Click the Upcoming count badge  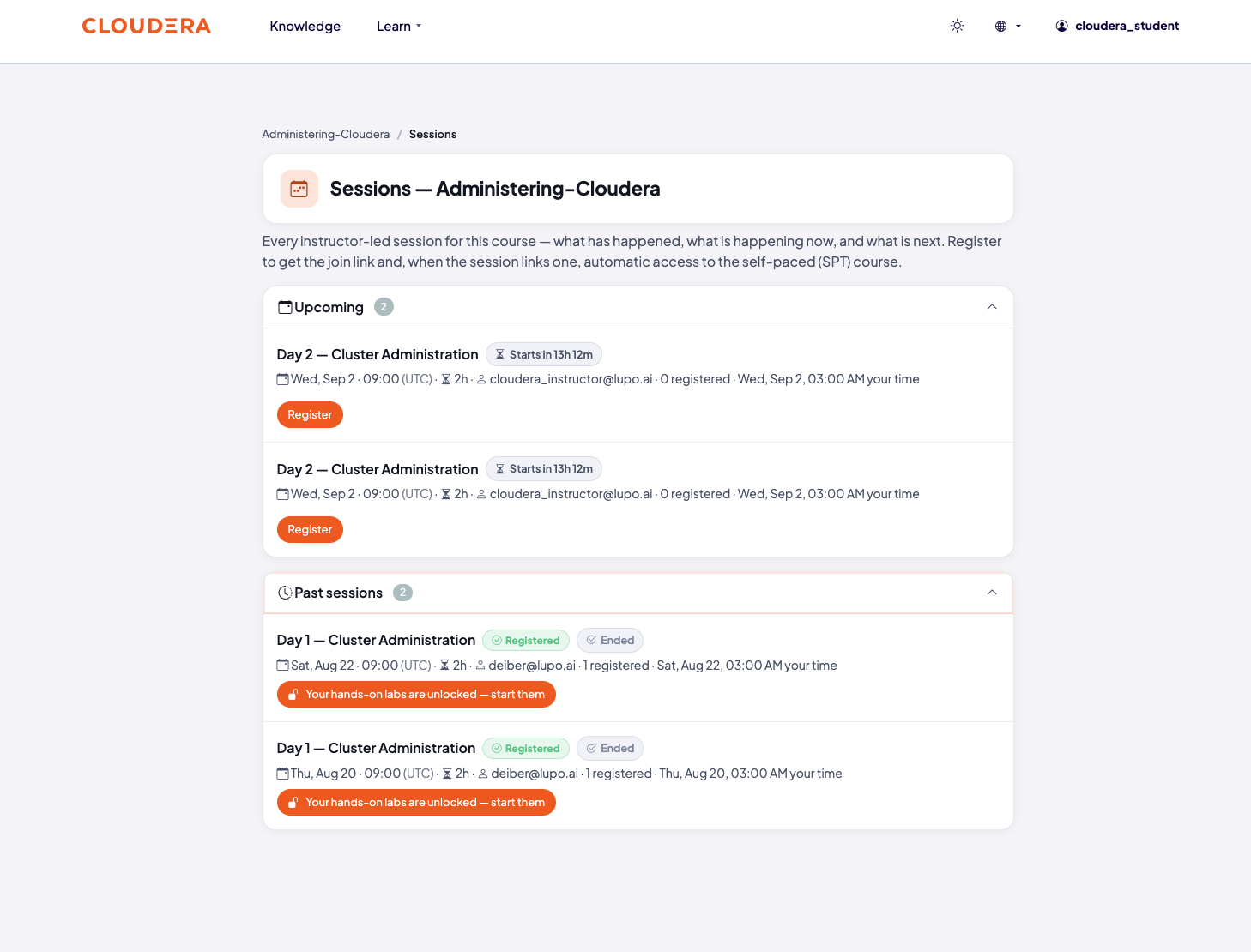tap(384, 307)
